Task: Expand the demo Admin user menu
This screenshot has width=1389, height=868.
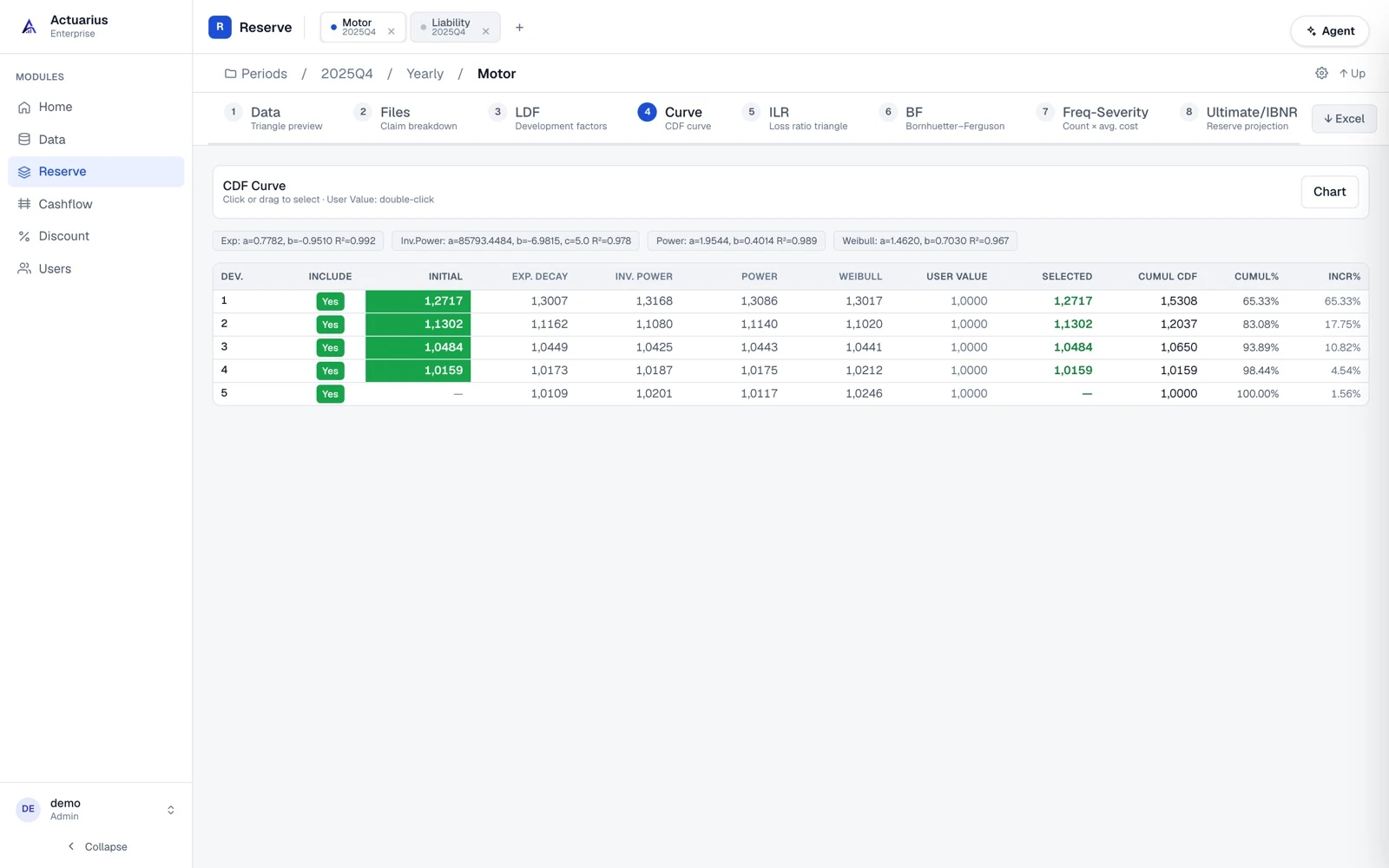Action: 95,809
